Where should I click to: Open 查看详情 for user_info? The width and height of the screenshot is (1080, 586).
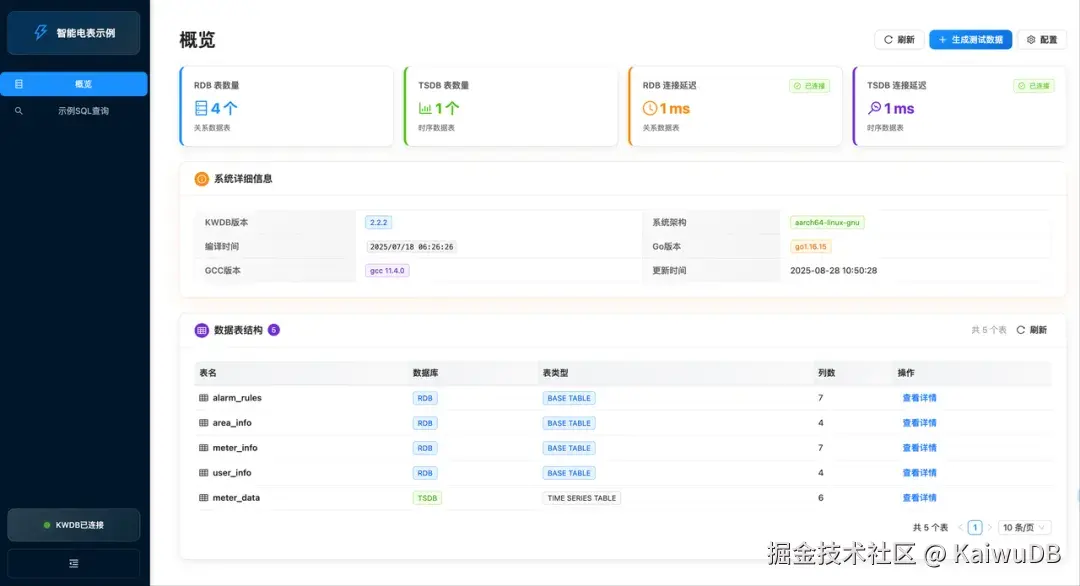(x=919, y=473)
